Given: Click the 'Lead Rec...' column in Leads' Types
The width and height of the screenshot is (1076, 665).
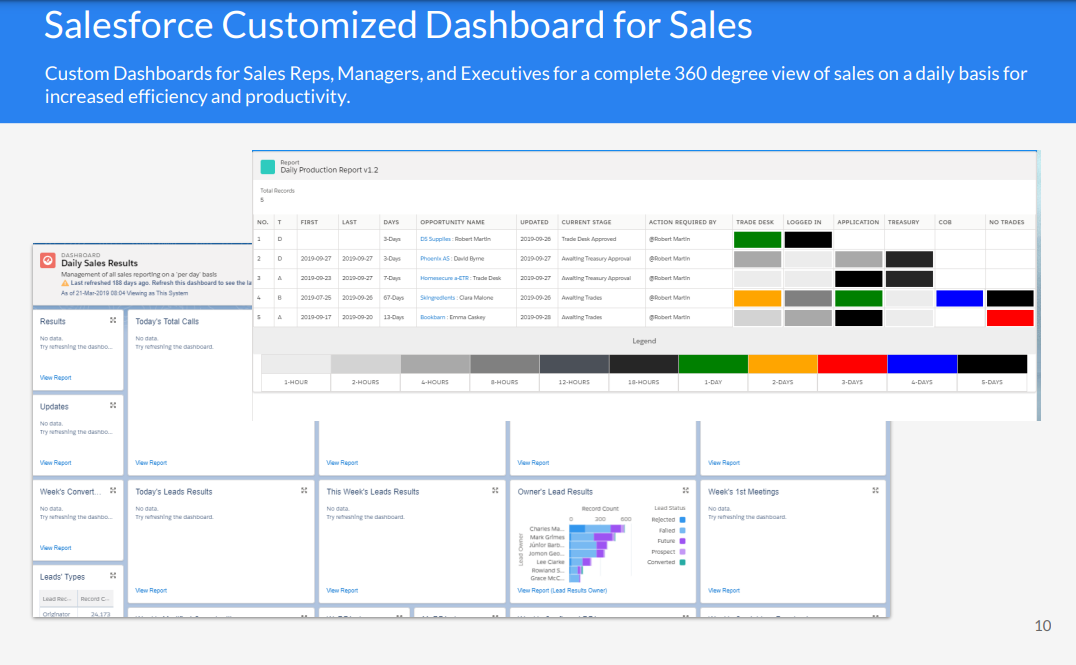Looking at the screenshot, I should click(x=57, y=598).
